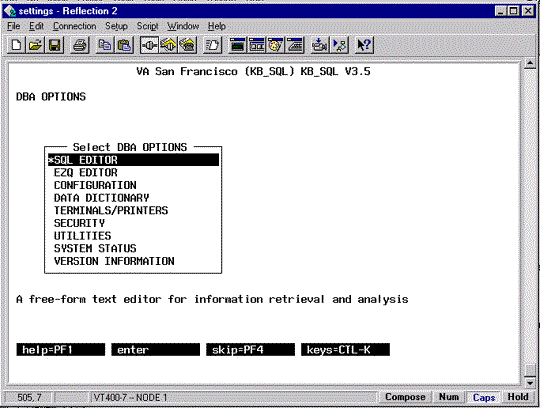
Task: Click the modem telephone setup icon
Action: (188, 45)
